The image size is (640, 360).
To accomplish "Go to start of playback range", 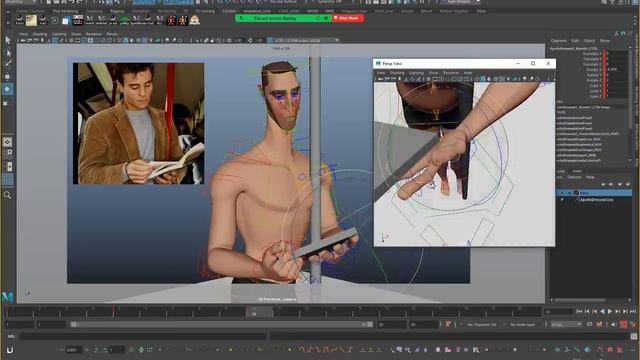I will point(579,311).
